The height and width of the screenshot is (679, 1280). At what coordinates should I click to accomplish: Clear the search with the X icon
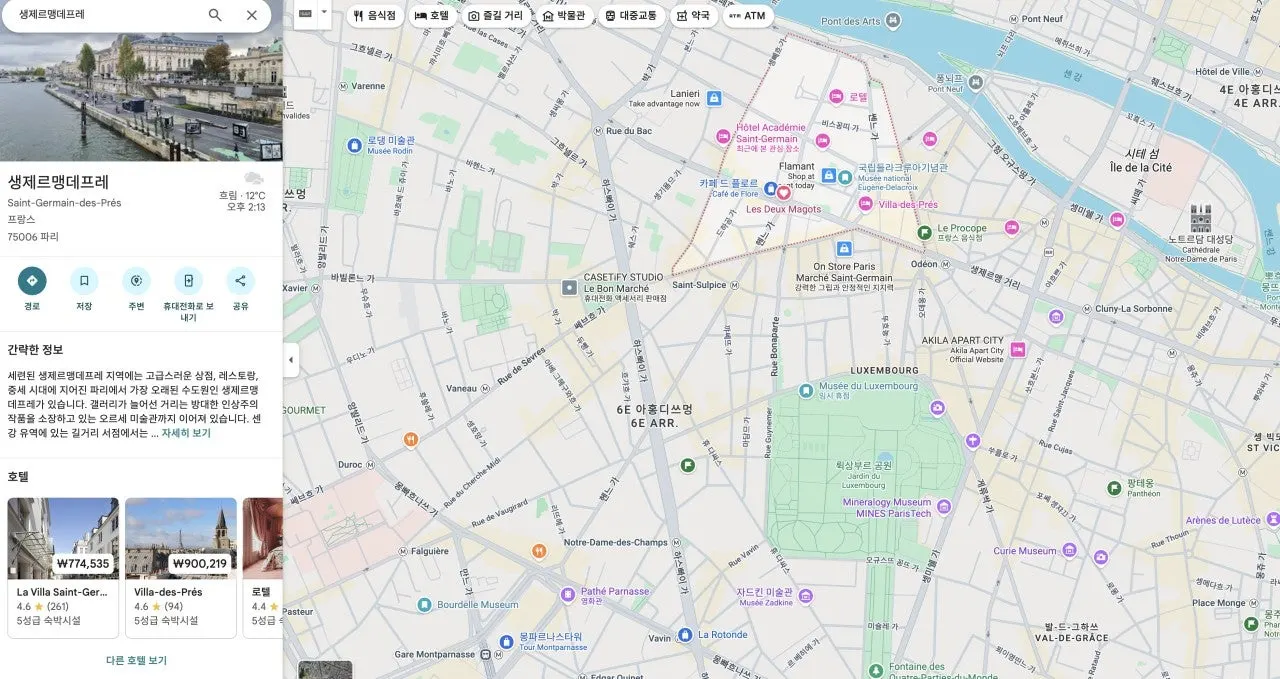[251, 15]
